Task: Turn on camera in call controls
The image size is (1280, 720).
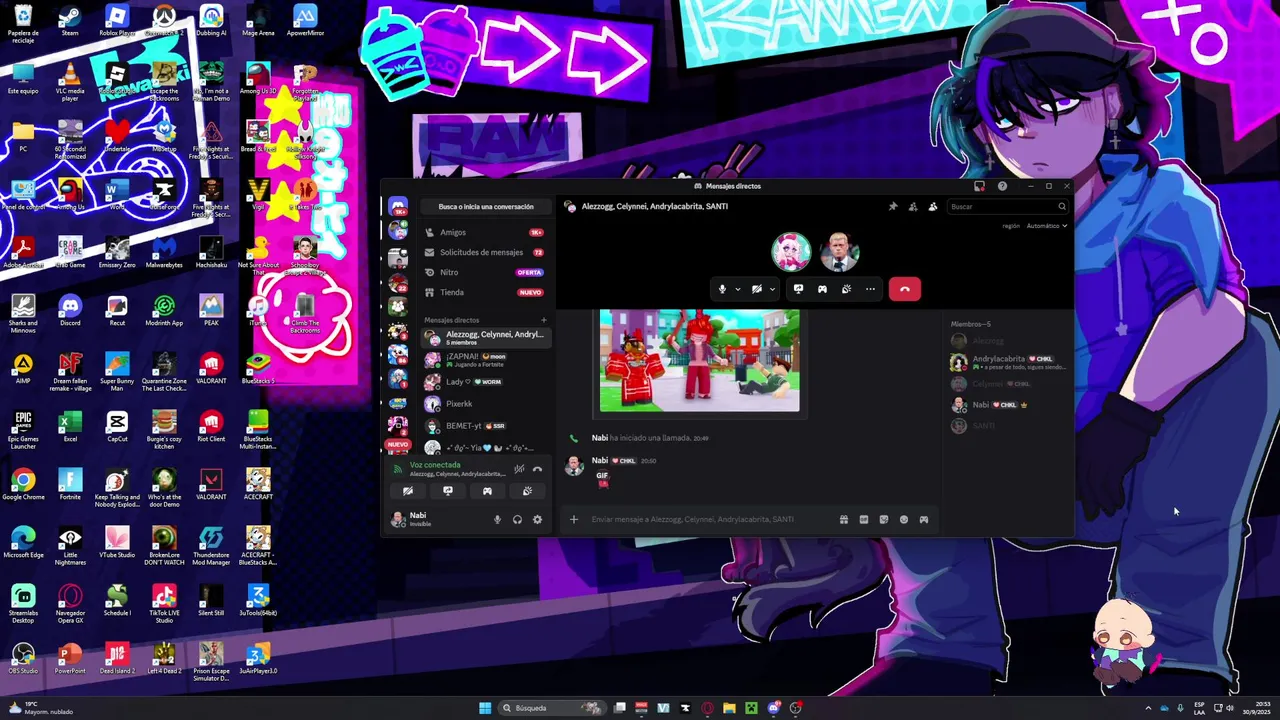Action: click(756, 289)
